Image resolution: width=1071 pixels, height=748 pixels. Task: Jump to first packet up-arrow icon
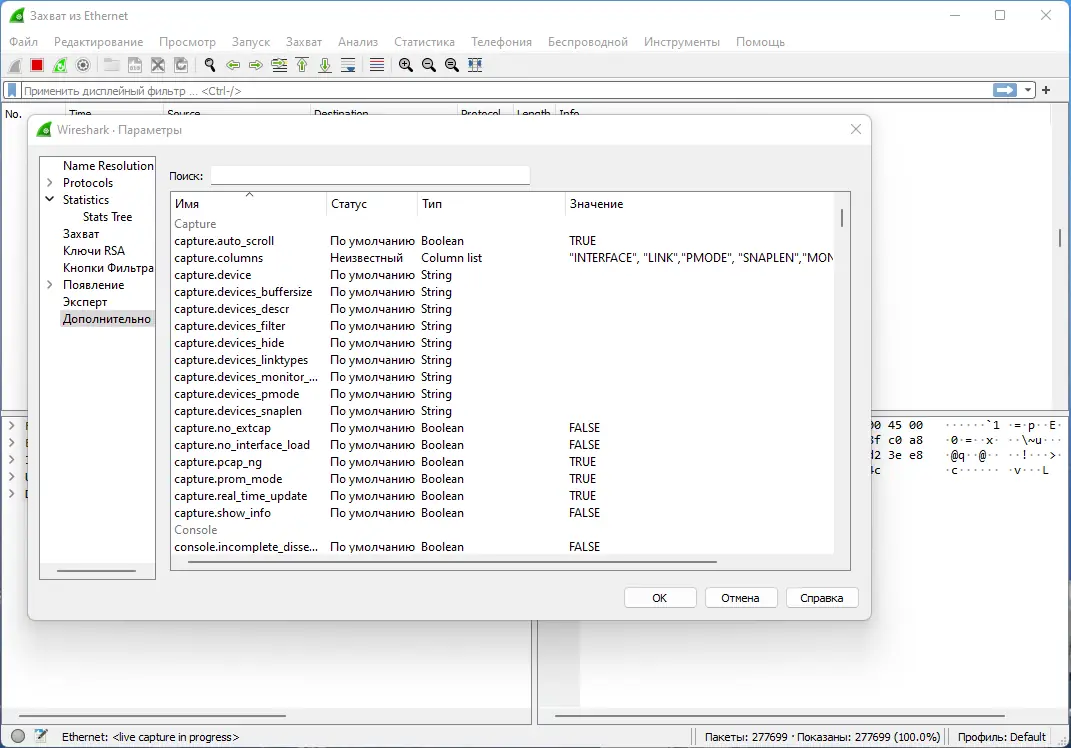coord(302,65)
